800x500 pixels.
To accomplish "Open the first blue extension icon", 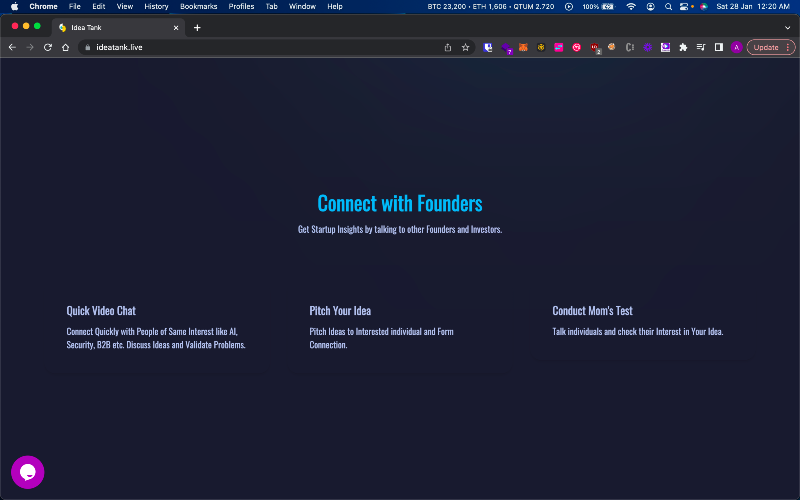I will click(x=488, y=47).
